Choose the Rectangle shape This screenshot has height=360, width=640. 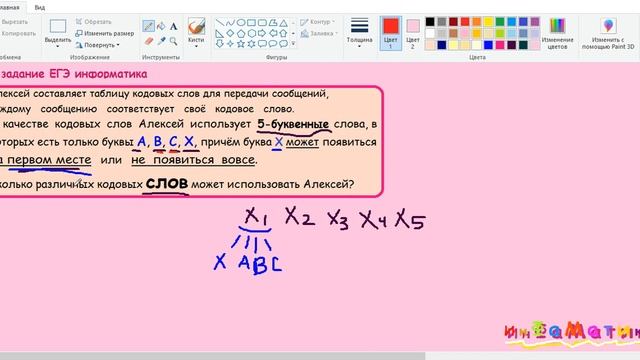251,22
